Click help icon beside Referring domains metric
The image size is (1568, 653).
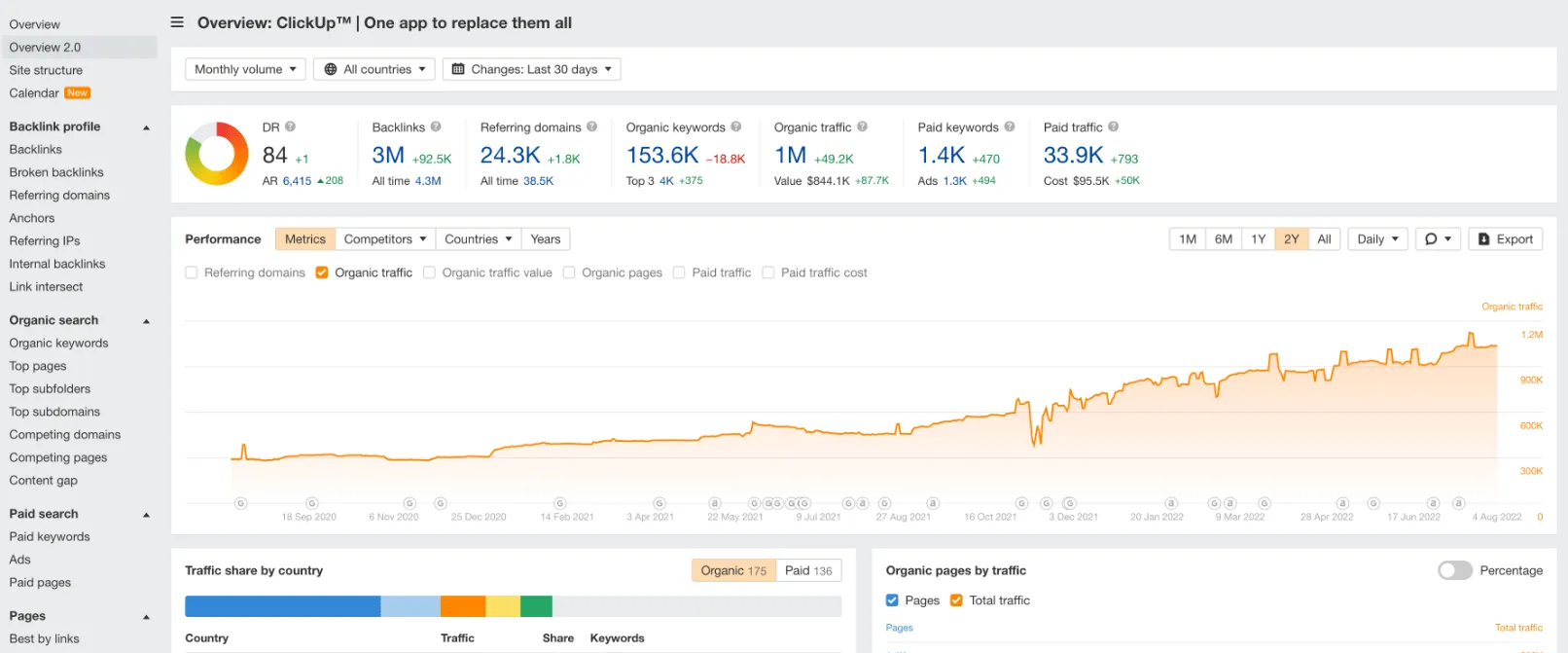[591, 127]
